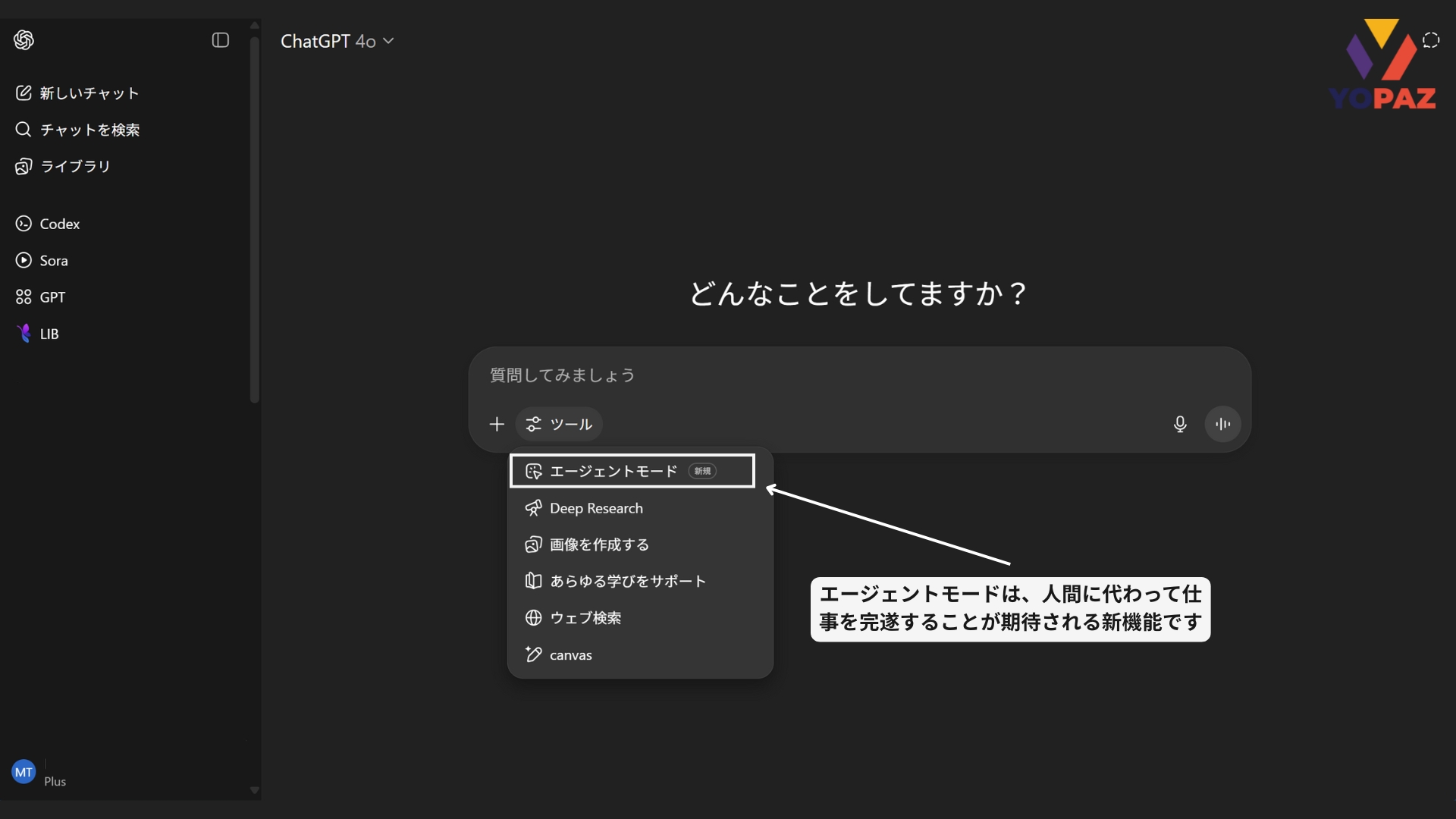Viewport: 1456px width, 819px height.
Task: Click the sidebar scrollbar thumb
Action: [x=255, y=218]
